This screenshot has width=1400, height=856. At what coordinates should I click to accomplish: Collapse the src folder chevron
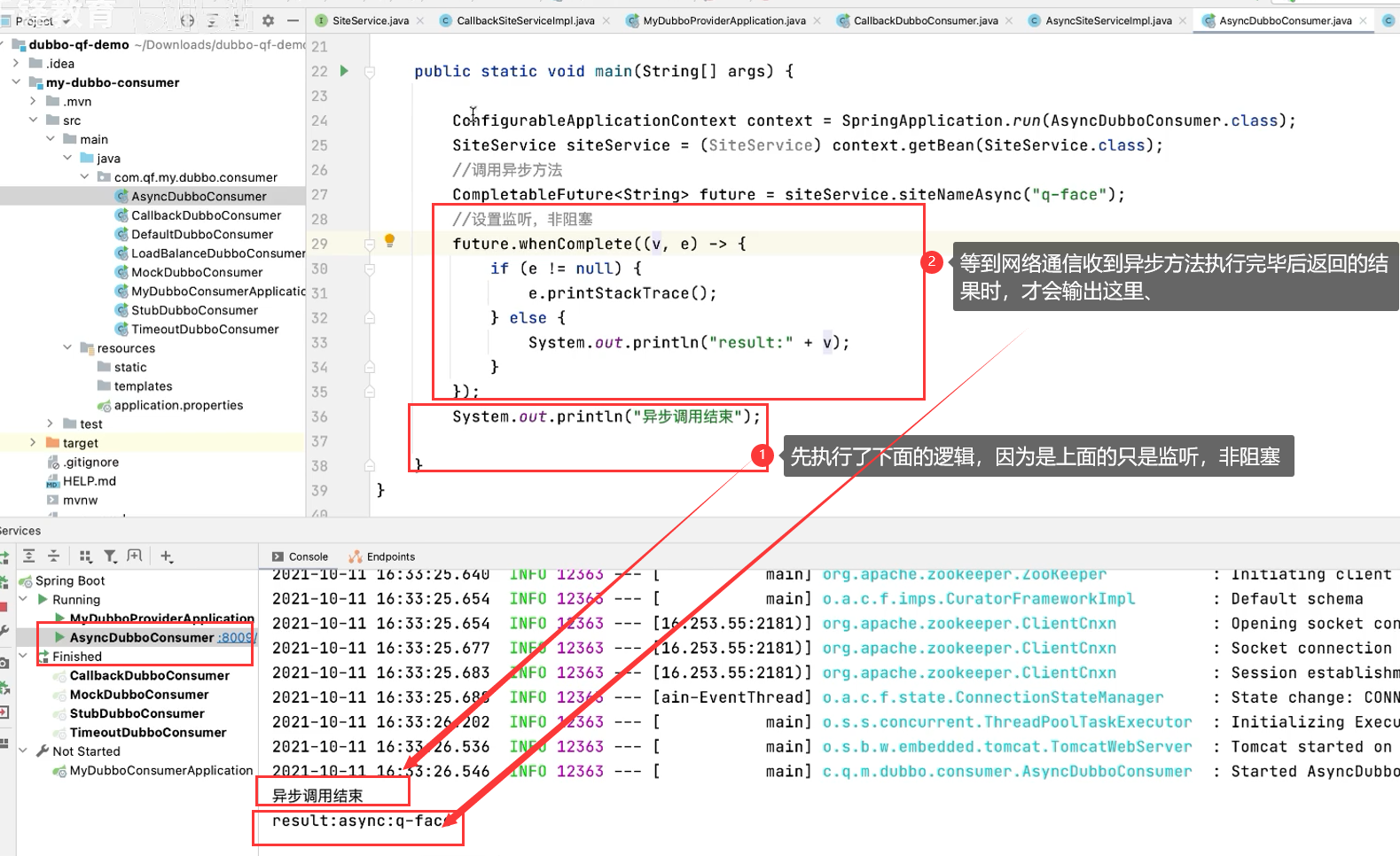point(33,120)
